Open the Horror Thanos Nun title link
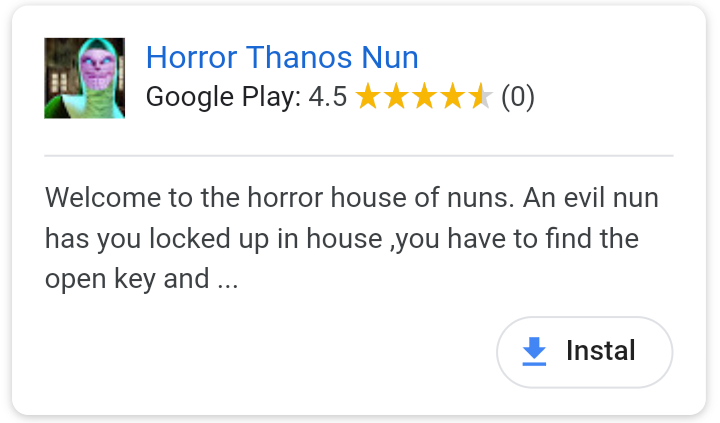720x423 pixels. click(x=282, y=57)
